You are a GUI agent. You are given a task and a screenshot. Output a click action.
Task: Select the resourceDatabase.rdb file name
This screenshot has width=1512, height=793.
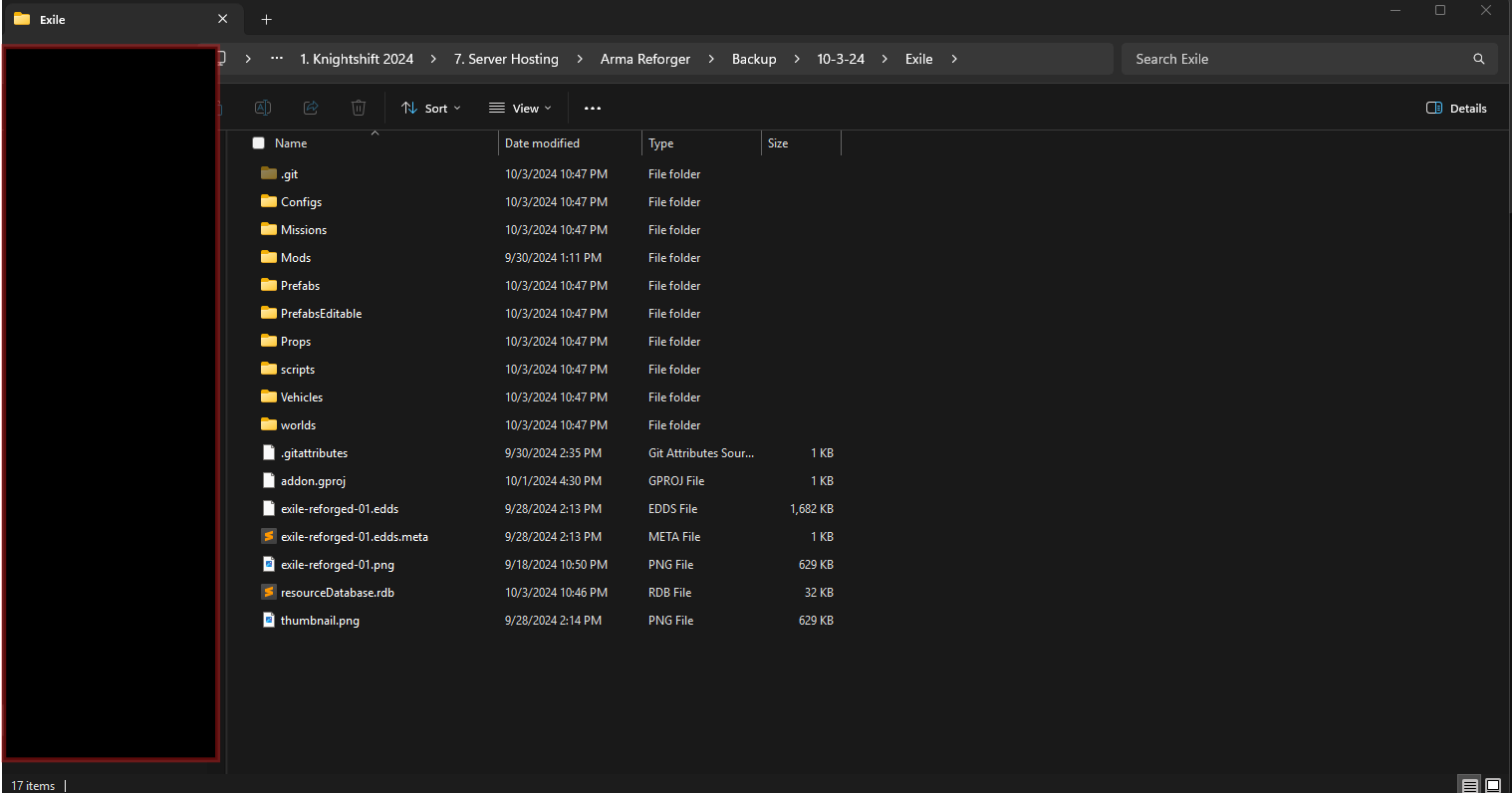click(x=338, y=592)
